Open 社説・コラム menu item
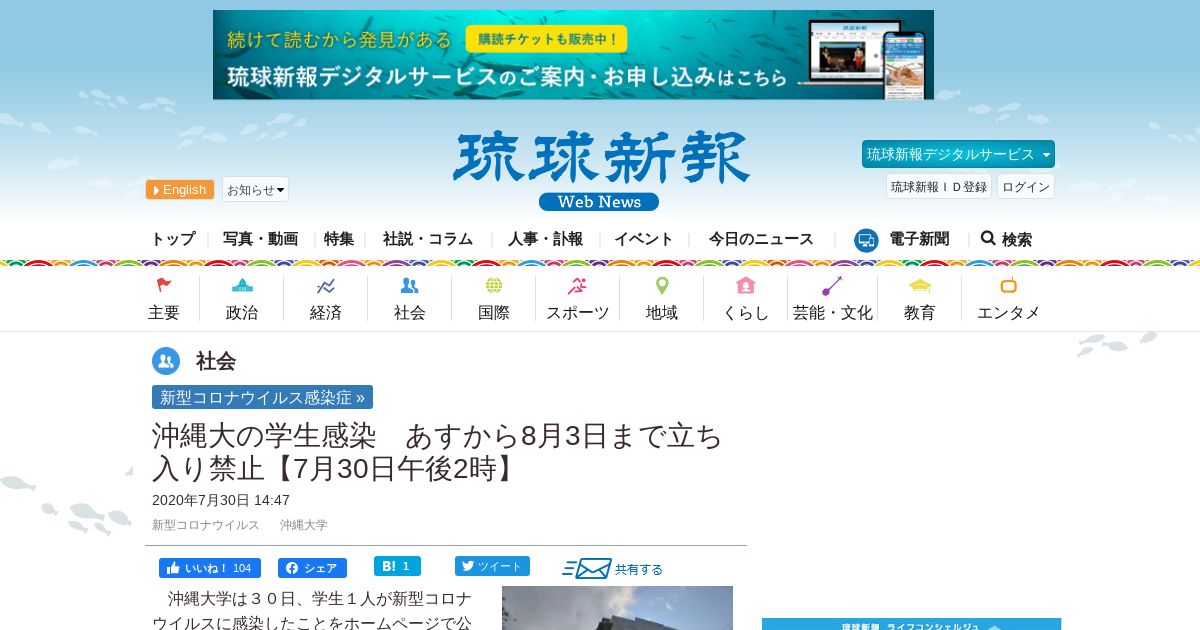The height and width of the screenshot is (630, 1200). pos(428,239)
